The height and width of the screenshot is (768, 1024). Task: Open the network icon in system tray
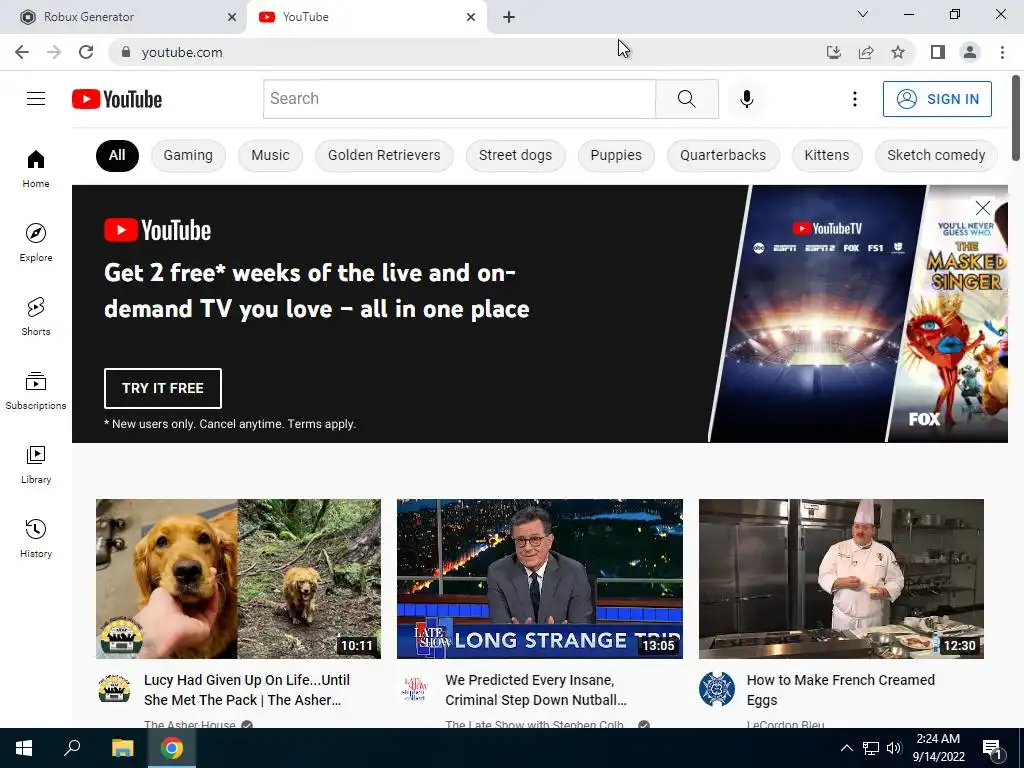pos(871,748)
